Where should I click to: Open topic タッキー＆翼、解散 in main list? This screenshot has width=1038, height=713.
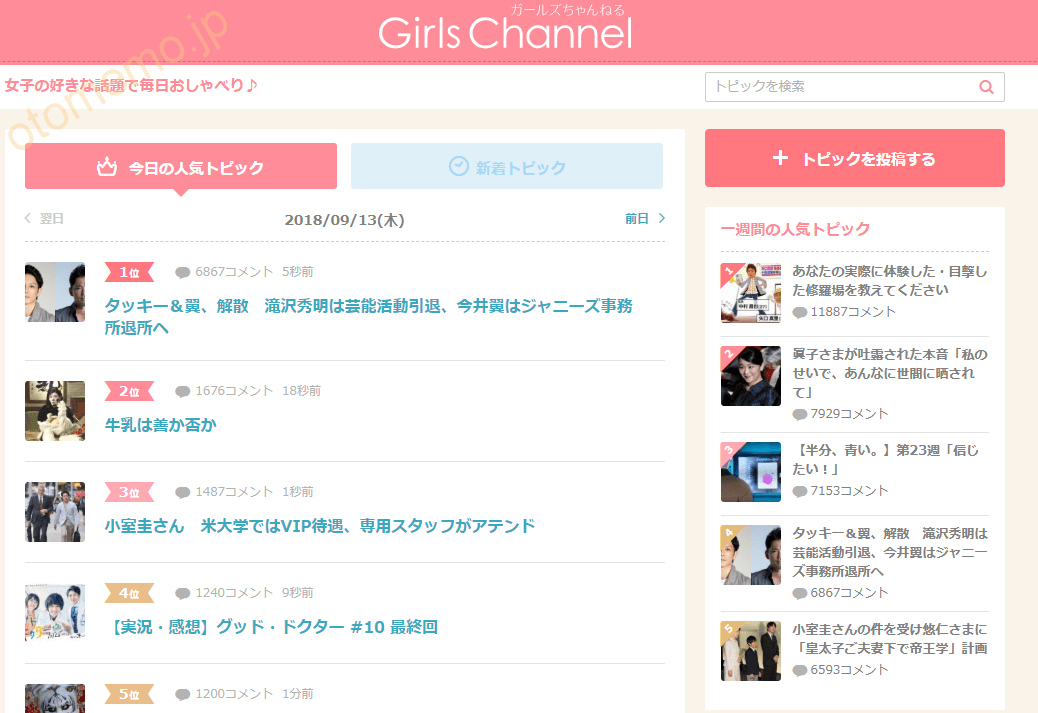tap(368, 316)
